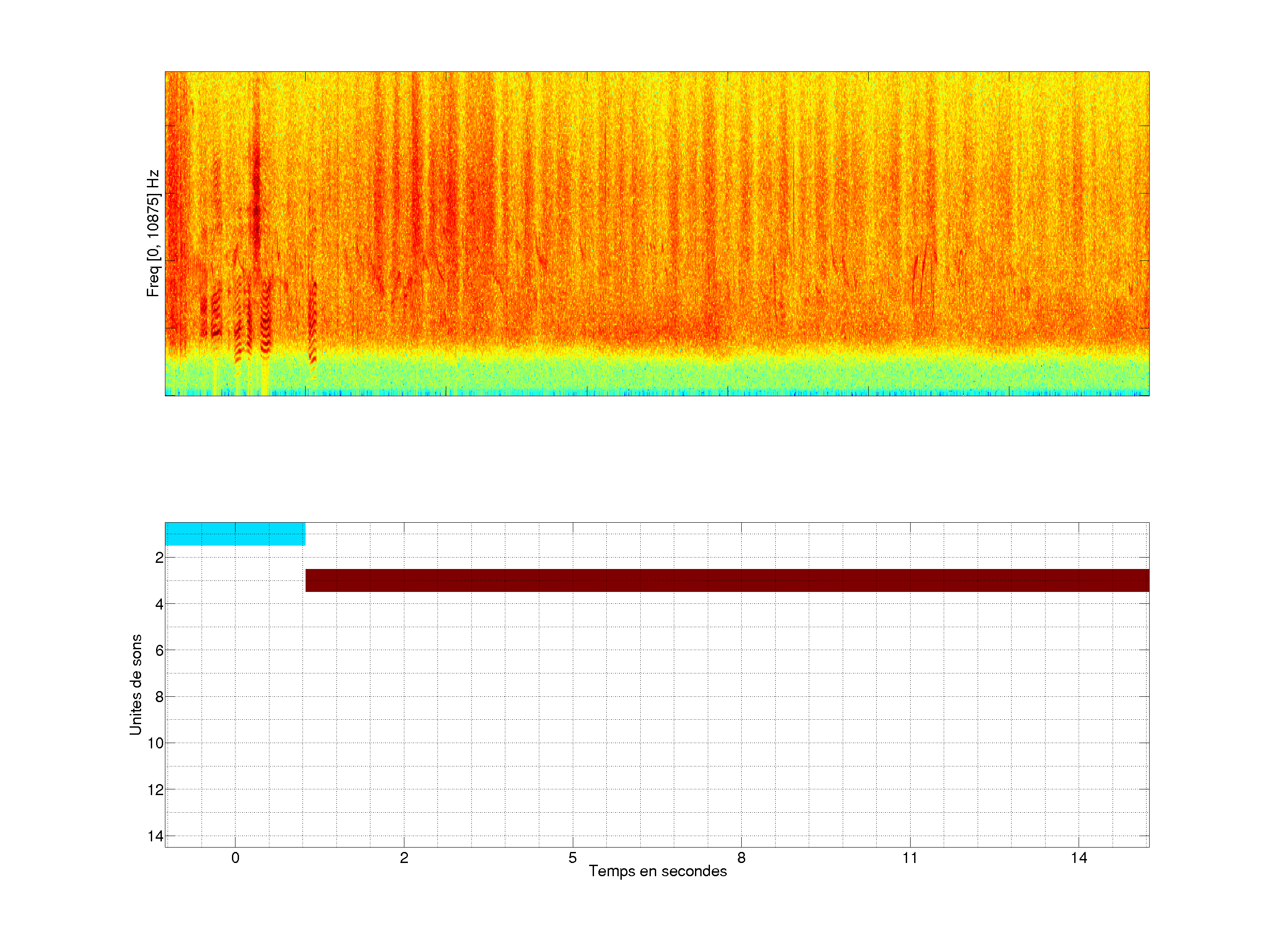Viewport: 1270px width, 952px height.
Task: Click the cyan bar in sound units plot
Action: coord(235,534)
